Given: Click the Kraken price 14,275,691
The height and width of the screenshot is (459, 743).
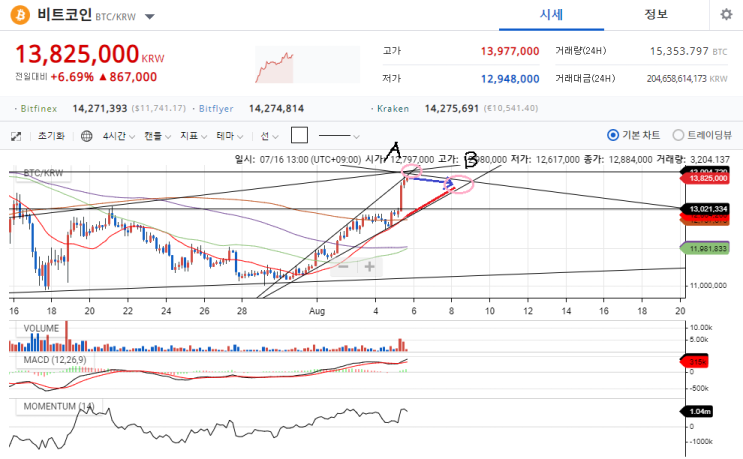Looking at the screenshot, I should pos(452,108).
